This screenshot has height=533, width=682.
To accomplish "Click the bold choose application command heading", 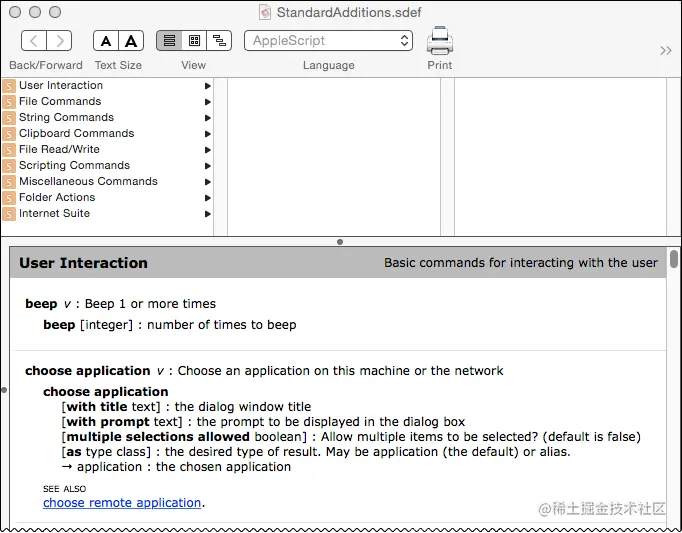I will click(87, 371).
